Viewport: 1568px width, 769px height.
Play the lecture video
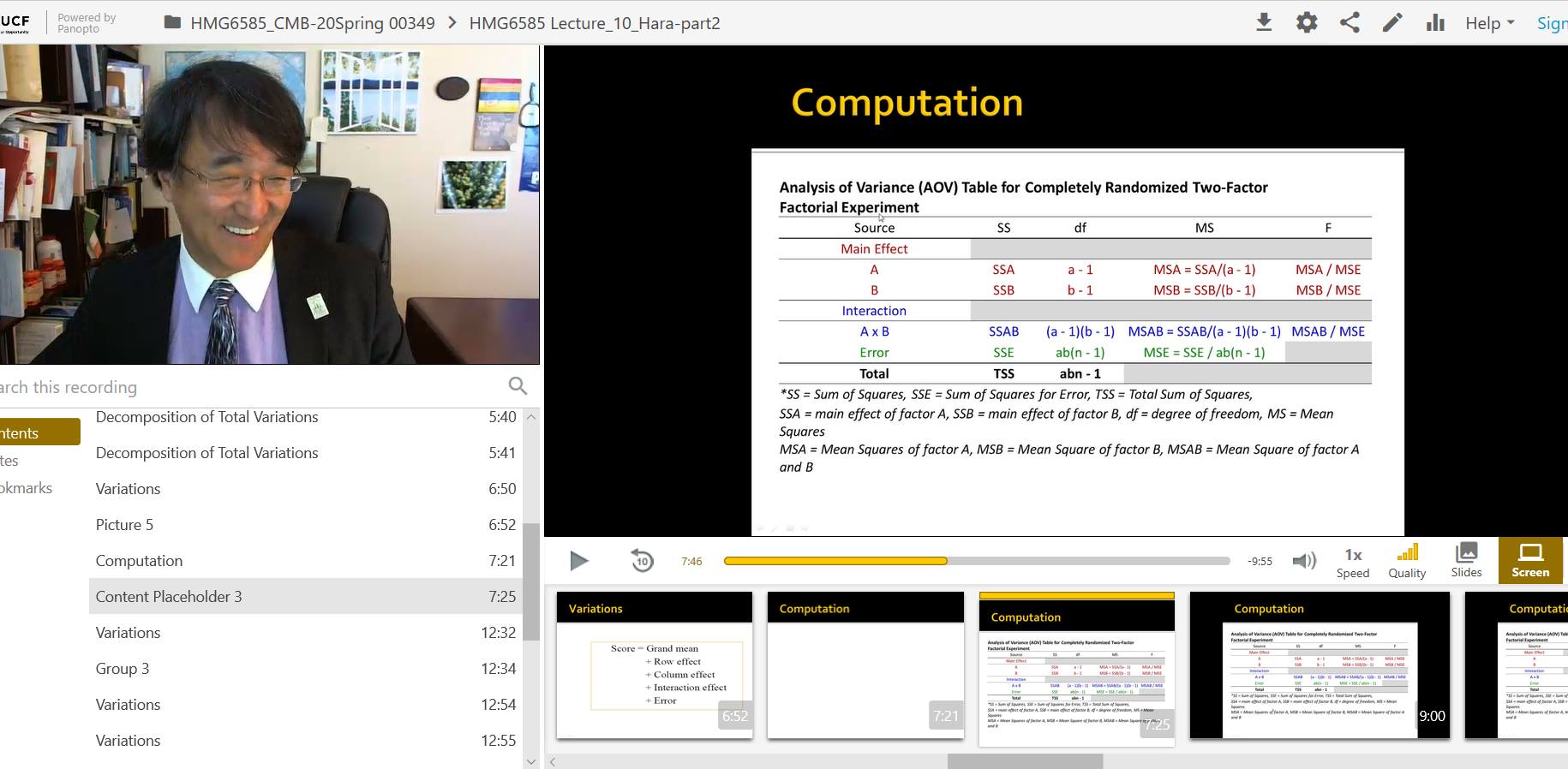579,561
